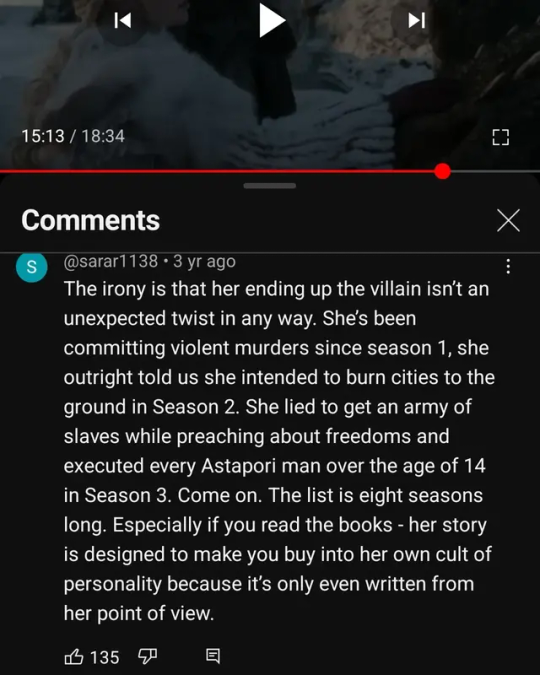The width and height of the screenshot is (540, 675).
Task: Skip to the previous video
Action: click(x=123, y=20)
